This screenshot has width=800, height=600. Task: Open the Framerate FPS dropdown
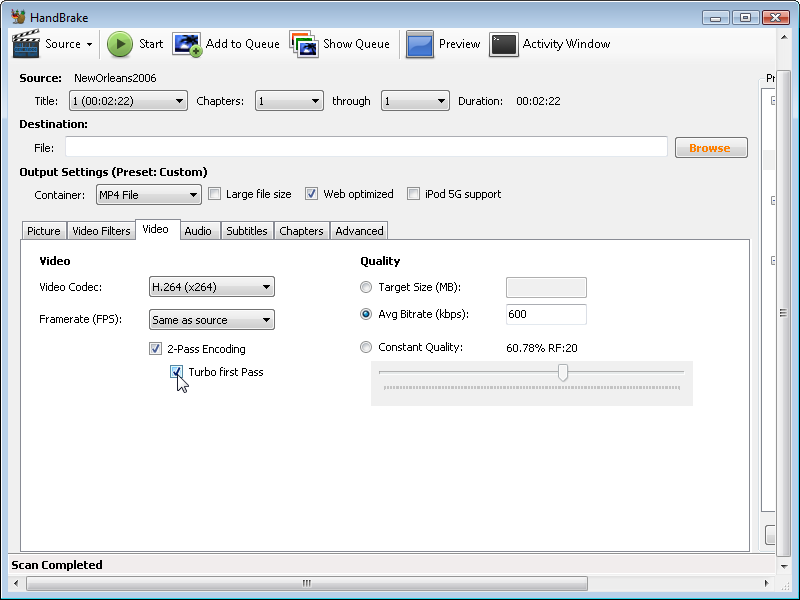[211, 319]
